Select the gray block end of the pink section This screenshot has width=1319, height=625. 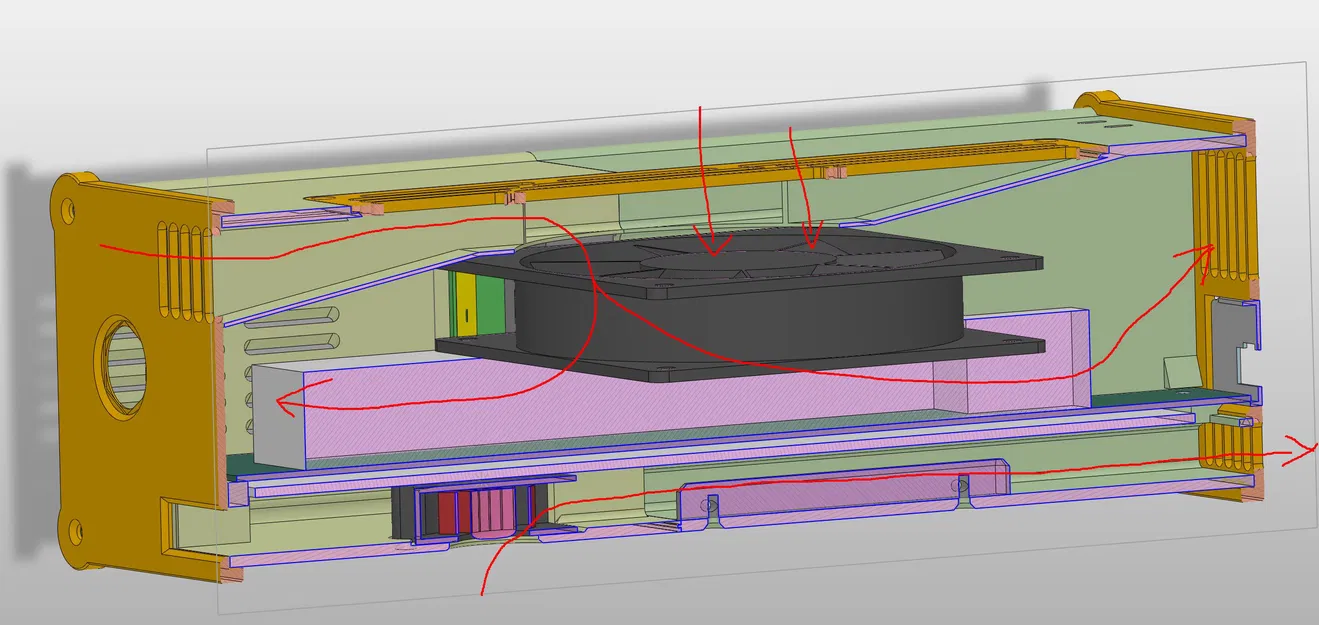click(x=277, y=416)
